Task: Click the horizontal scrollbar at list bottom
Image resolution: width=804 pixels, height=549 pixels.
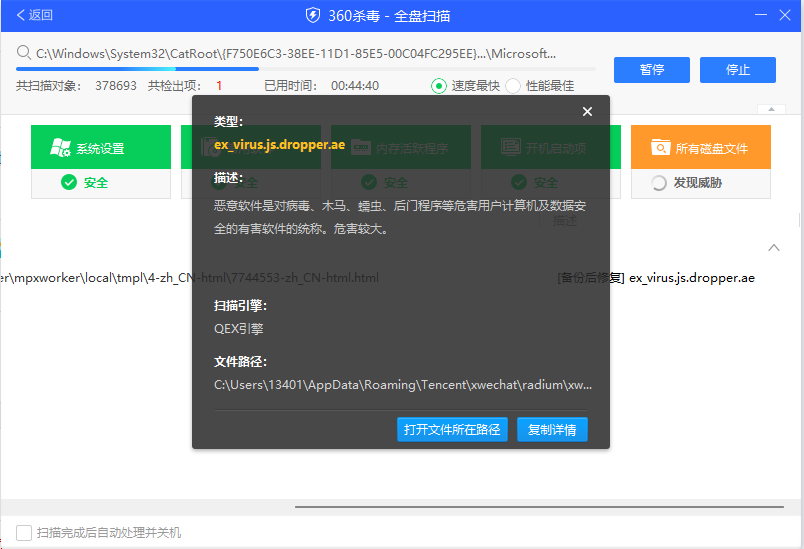Action: point(540,507)
